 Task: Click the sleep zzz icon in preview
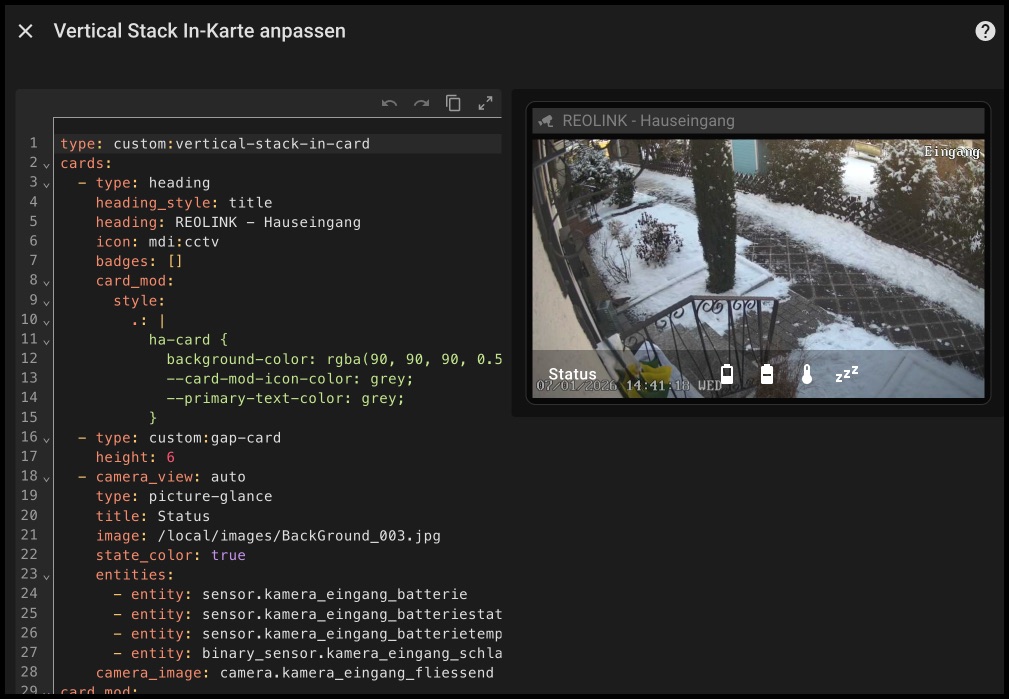[847, 375]
